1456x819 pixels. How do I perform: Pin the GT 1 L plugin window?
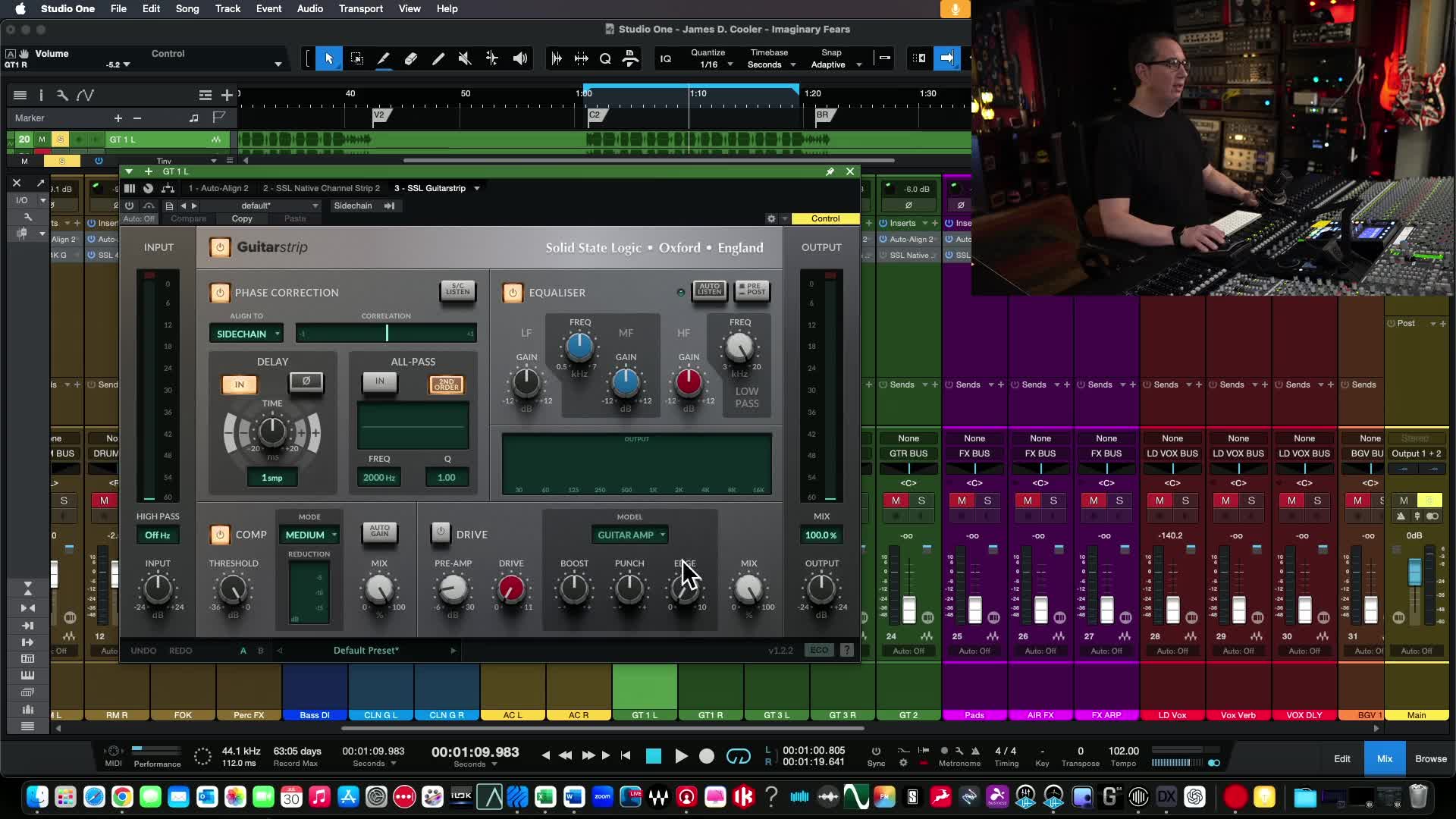(830, 171)
